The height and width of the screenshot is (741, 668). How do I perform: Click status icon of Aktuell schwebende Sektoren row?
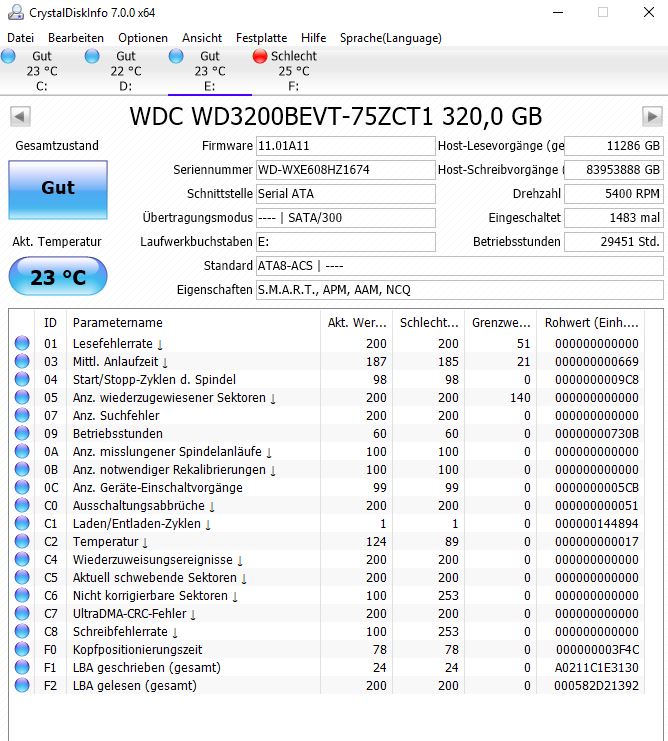[x=22, y=577]
